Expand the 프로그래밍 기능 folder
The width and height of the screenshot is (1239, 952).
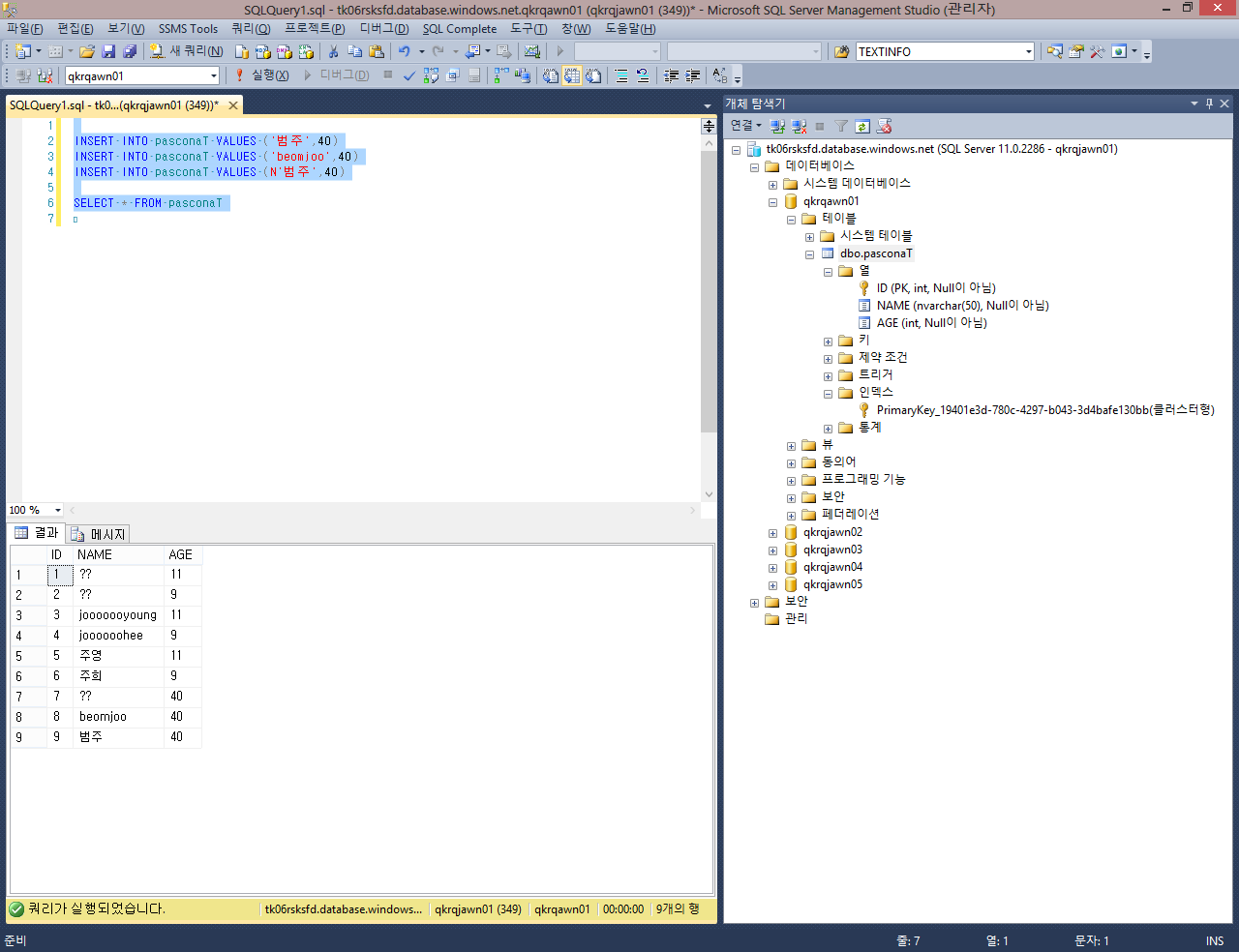(791, 481)
